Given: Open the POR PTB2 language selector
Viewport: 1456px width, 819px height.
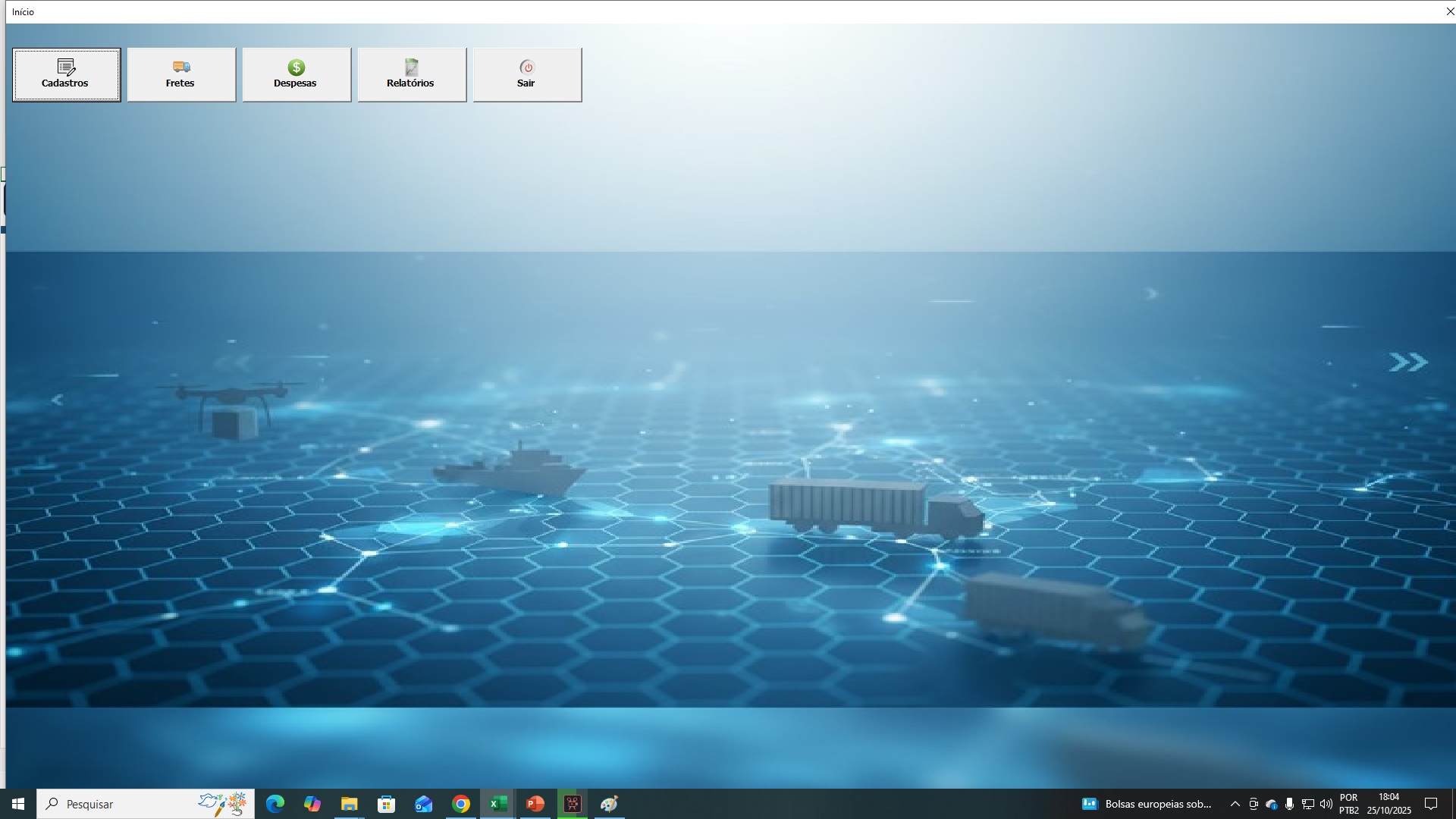Looking at the screenshot, I should coord(1349,804).
